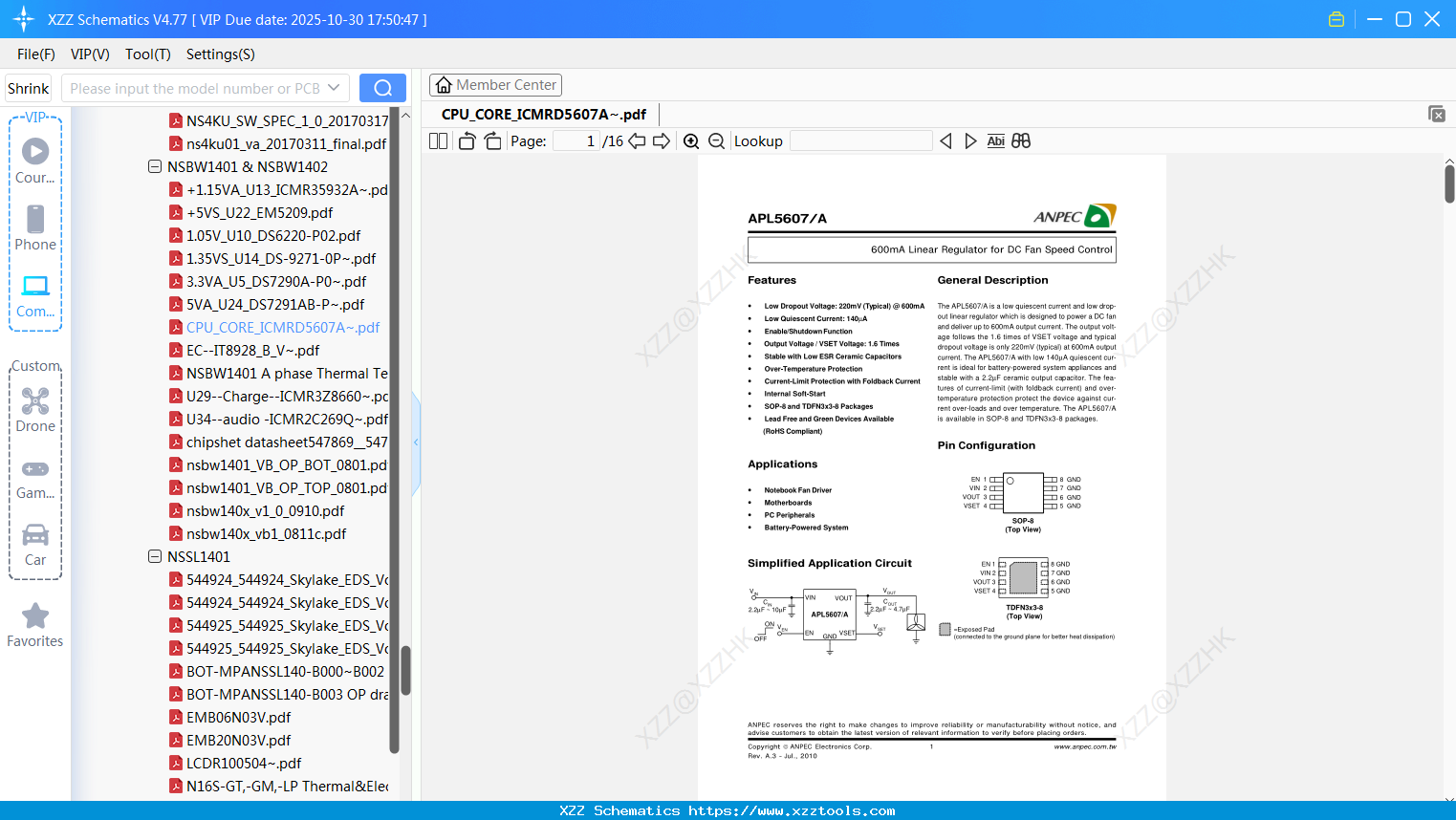Select the Computer category icon
Screen dimensions: 1456x820
click(35, 295)
